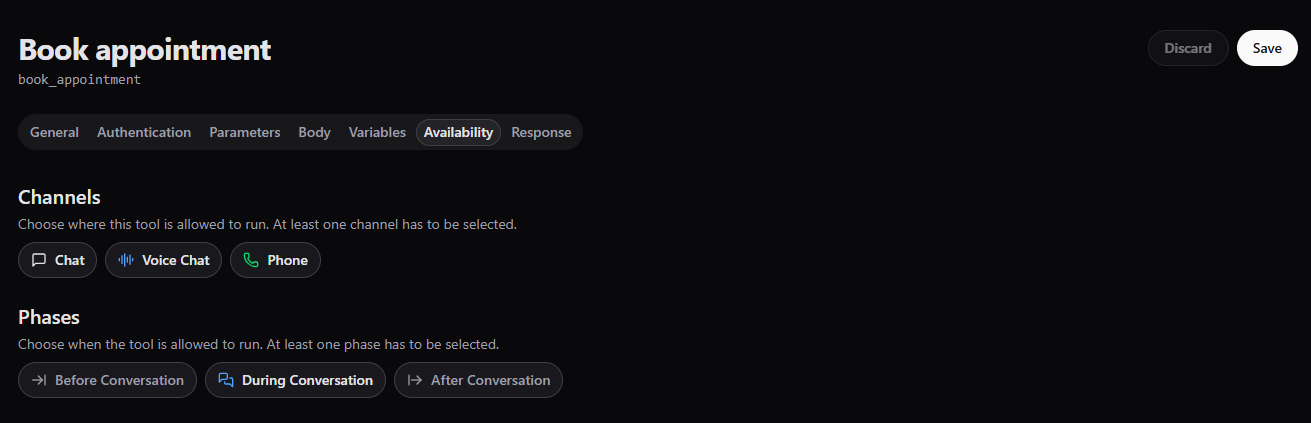The width and height of the screenshot is (1311, 423).
Task: Select the Availability tab
Action: pos(458,132)
